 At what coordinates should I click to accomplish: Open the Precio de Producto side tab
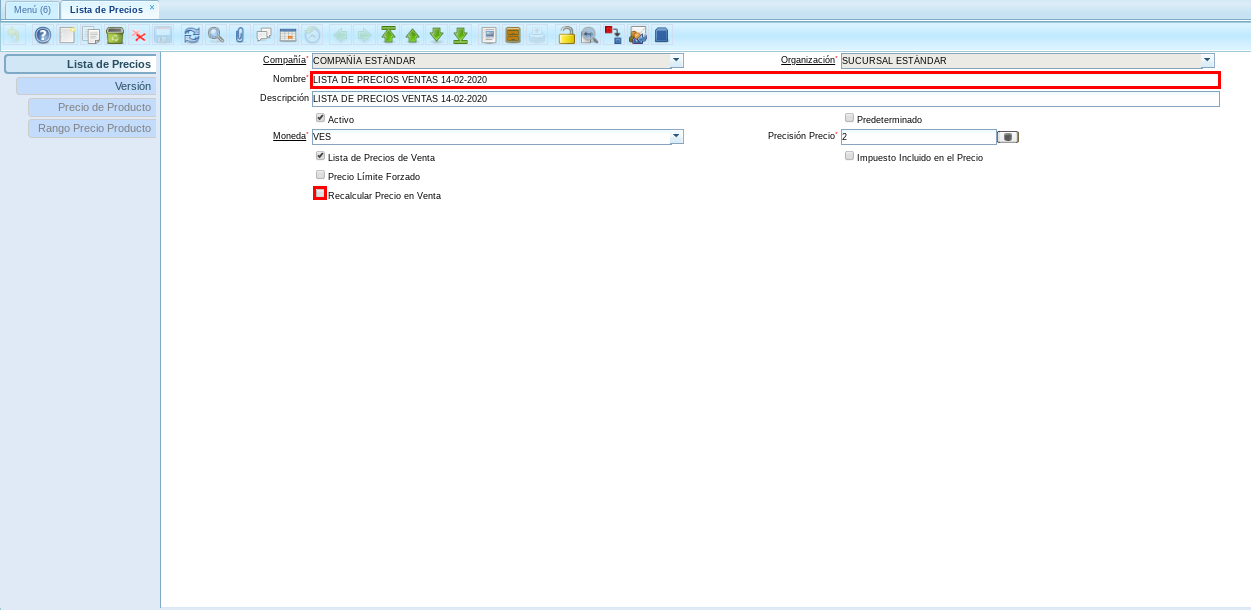pyautogui.click(x=92, y=107)
